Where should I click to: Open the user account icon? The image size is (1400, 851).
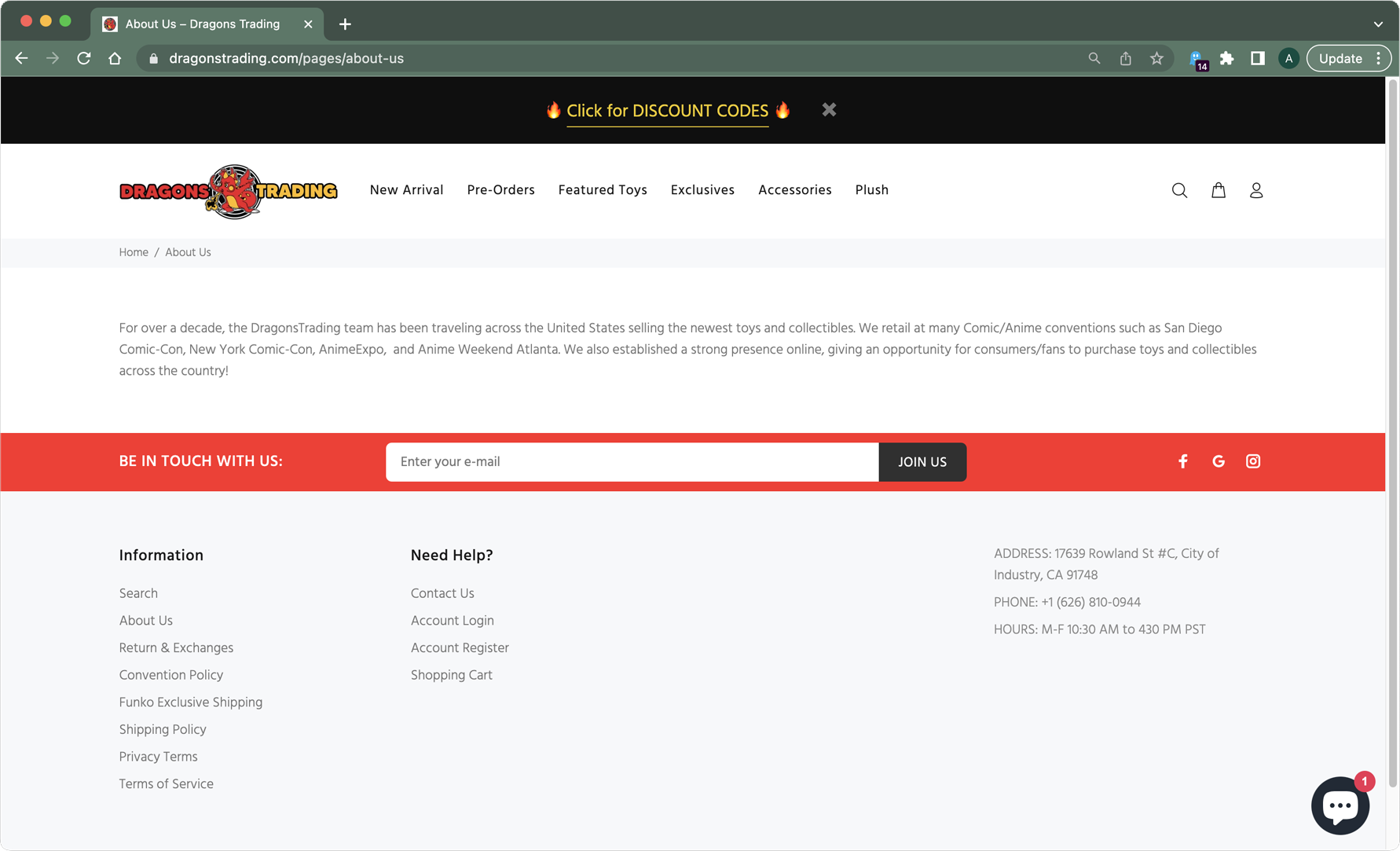pyautogui.click(x=1256, y=190)
